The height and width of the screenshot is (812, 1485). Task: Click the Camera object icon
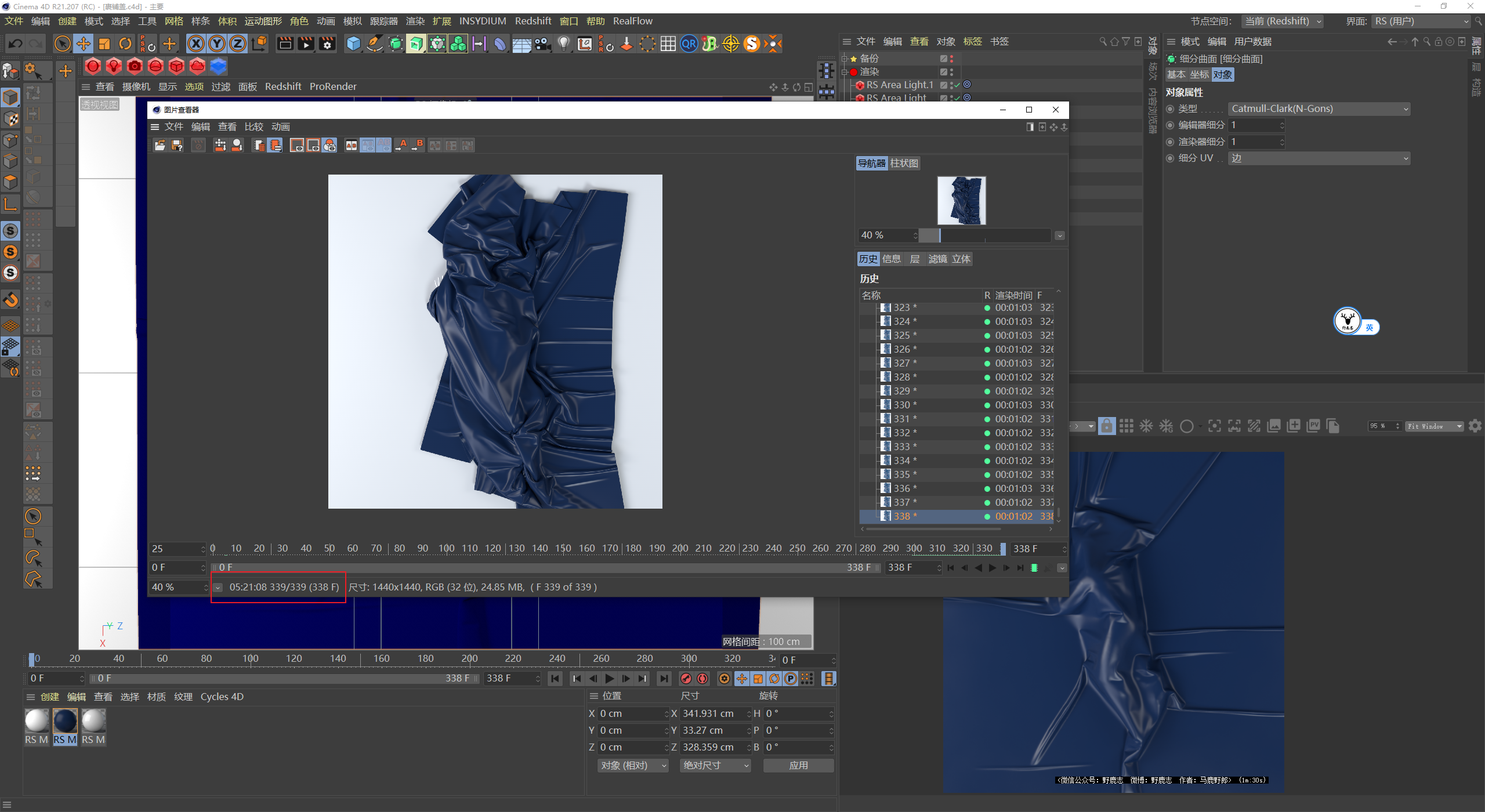coord(543,44)
